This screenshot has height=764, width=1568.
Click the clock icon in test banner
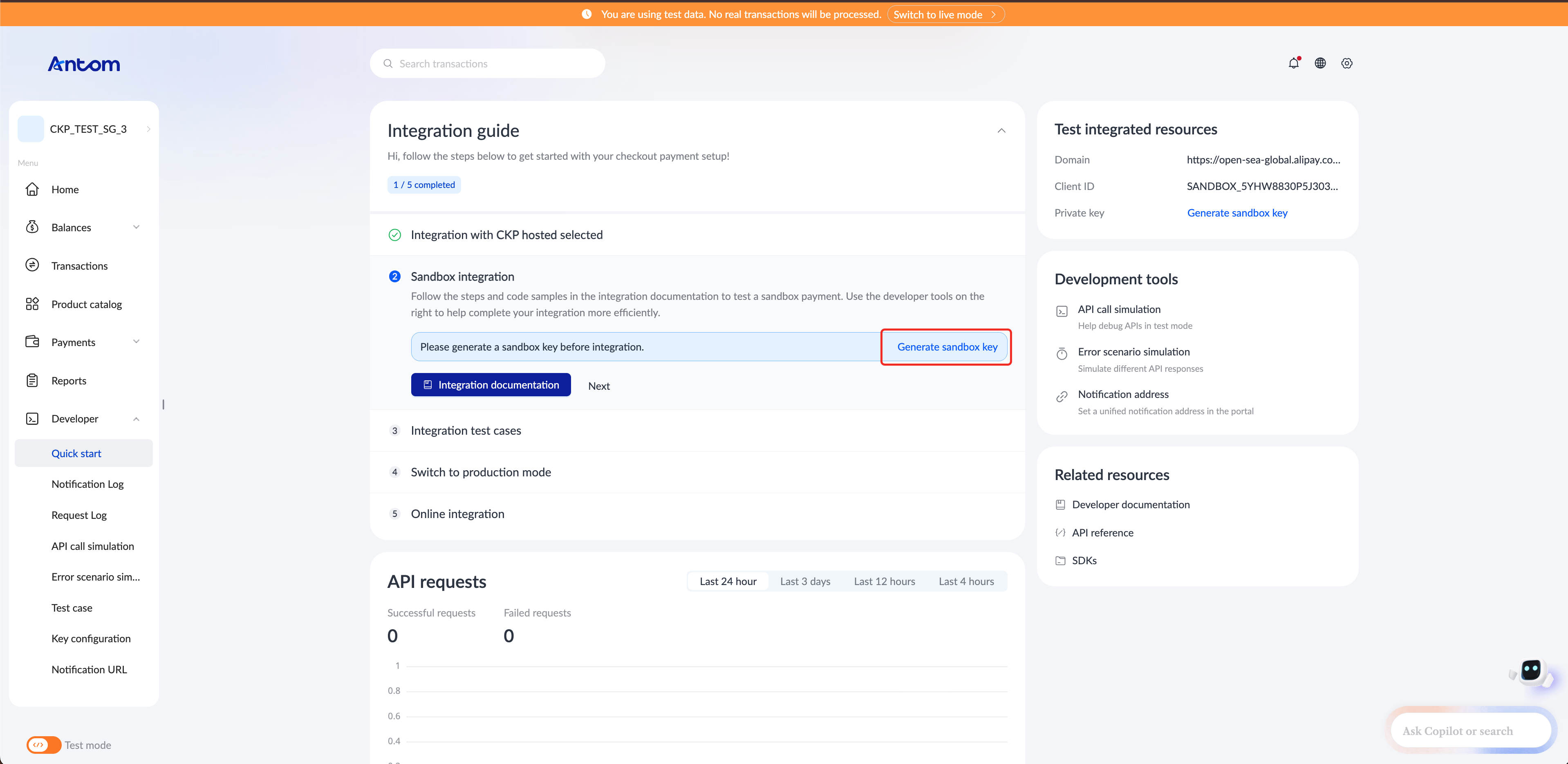[x=586, y=14]
